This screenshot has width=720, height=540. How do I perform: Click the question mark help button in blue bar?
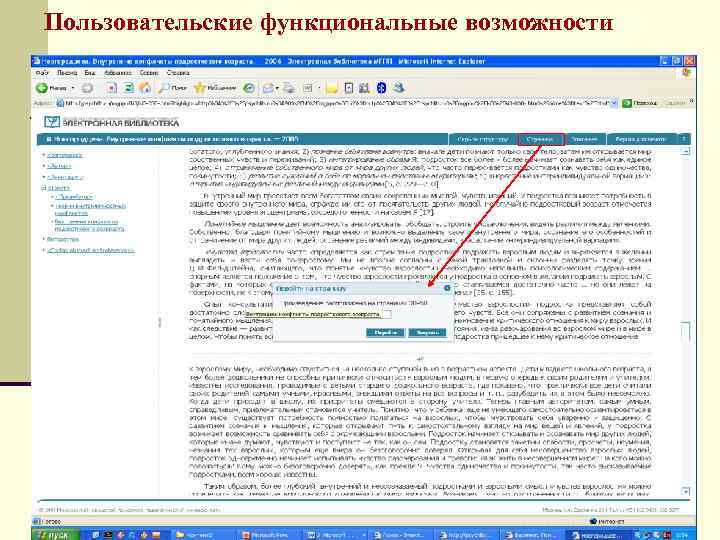(x=684, y=139)
